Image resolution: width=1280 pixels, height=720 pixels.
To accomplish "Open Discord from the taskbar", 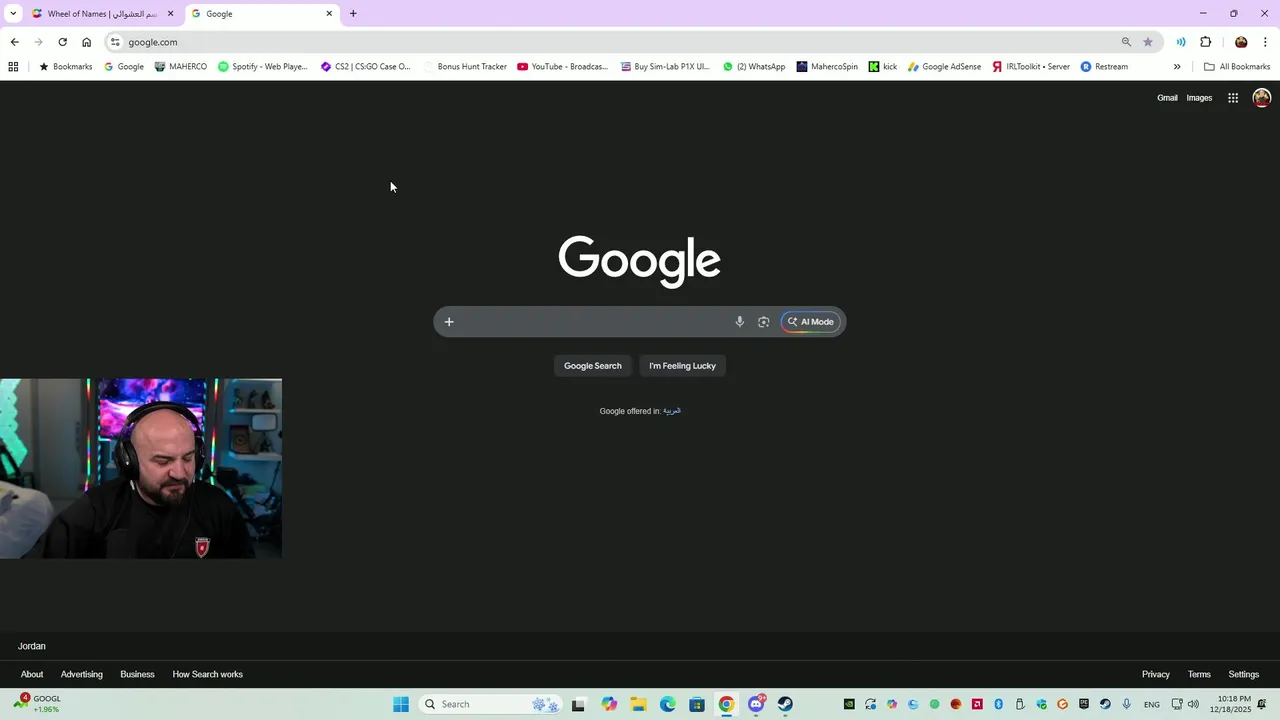I will click(x=756, y=704).
